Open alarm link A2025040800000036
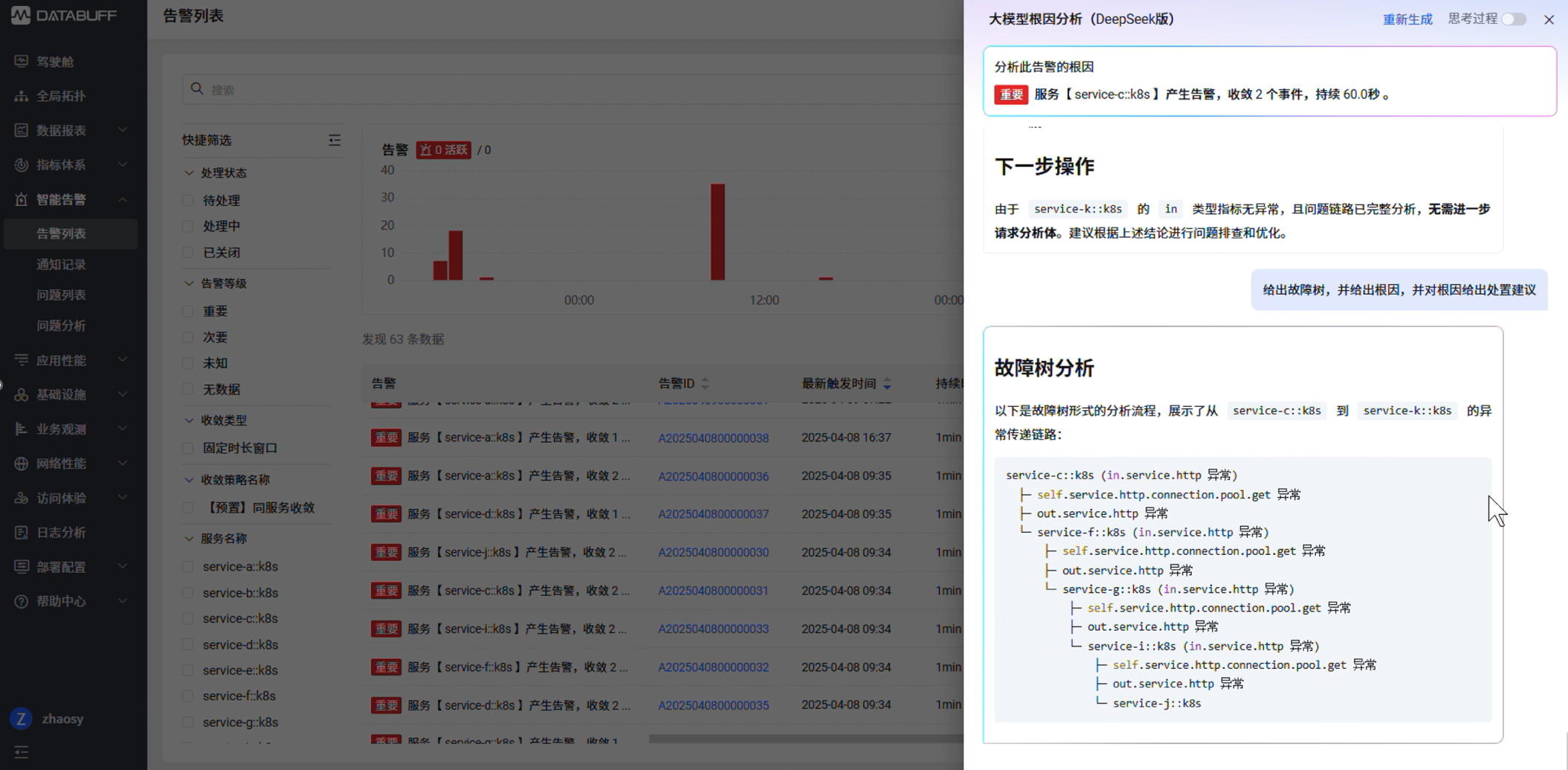Image resolution: width=1568 pixels, height=770 pixels. click(x=713, y=476)
